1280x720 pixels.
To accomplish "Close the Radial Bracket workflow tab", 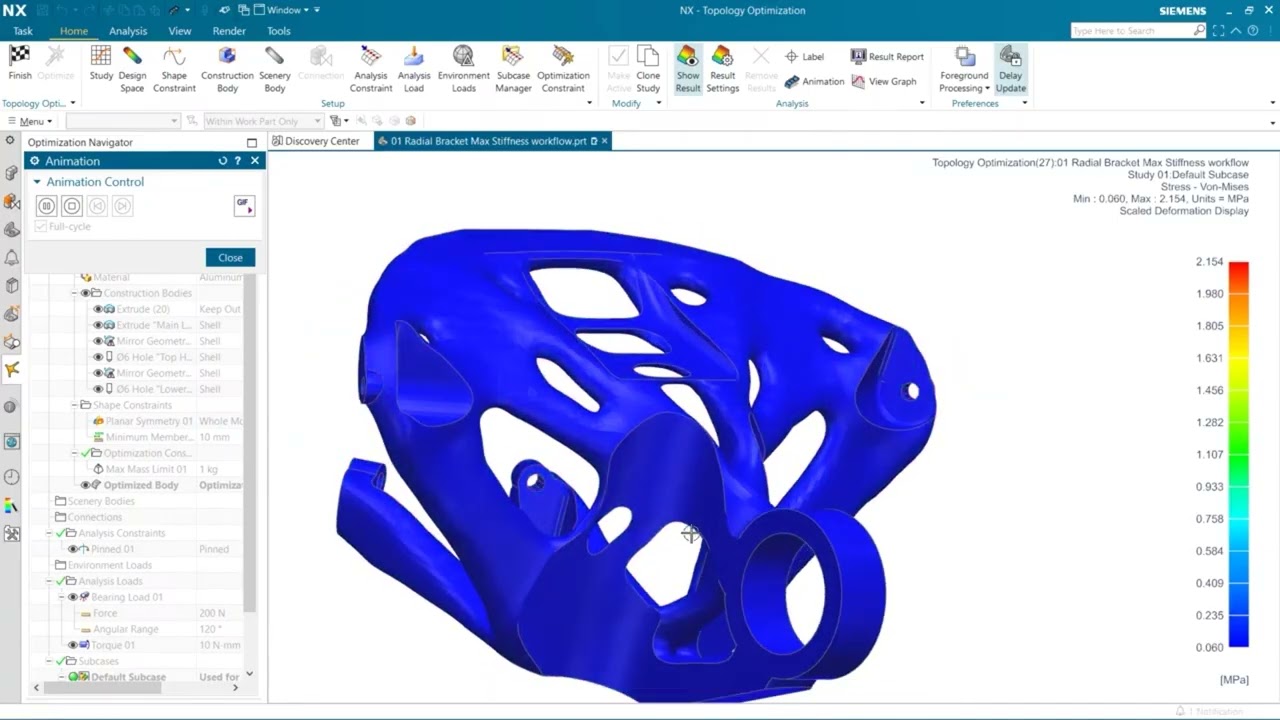I will 604,141.
